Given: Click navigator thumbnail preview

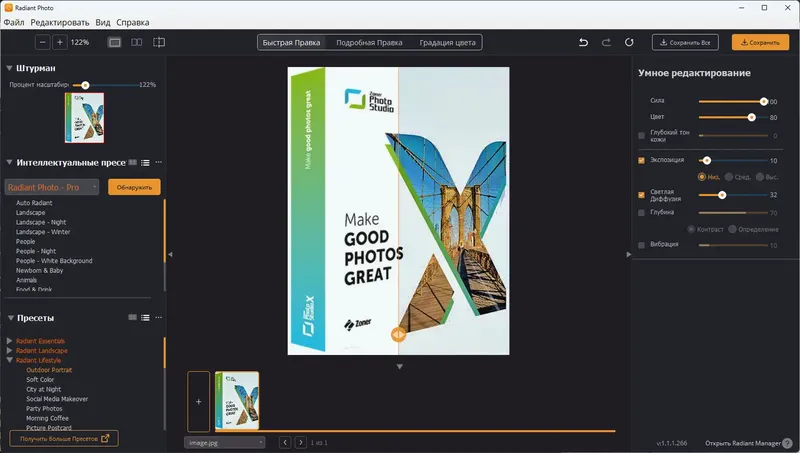Looking at the screenshot, I should coord(85,118).
